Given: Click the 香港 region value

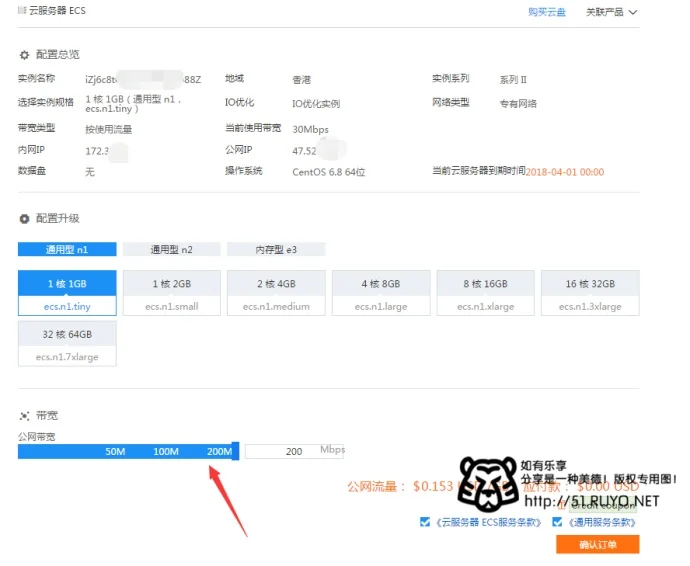Looking at the screenshot, I should point(301,80).
